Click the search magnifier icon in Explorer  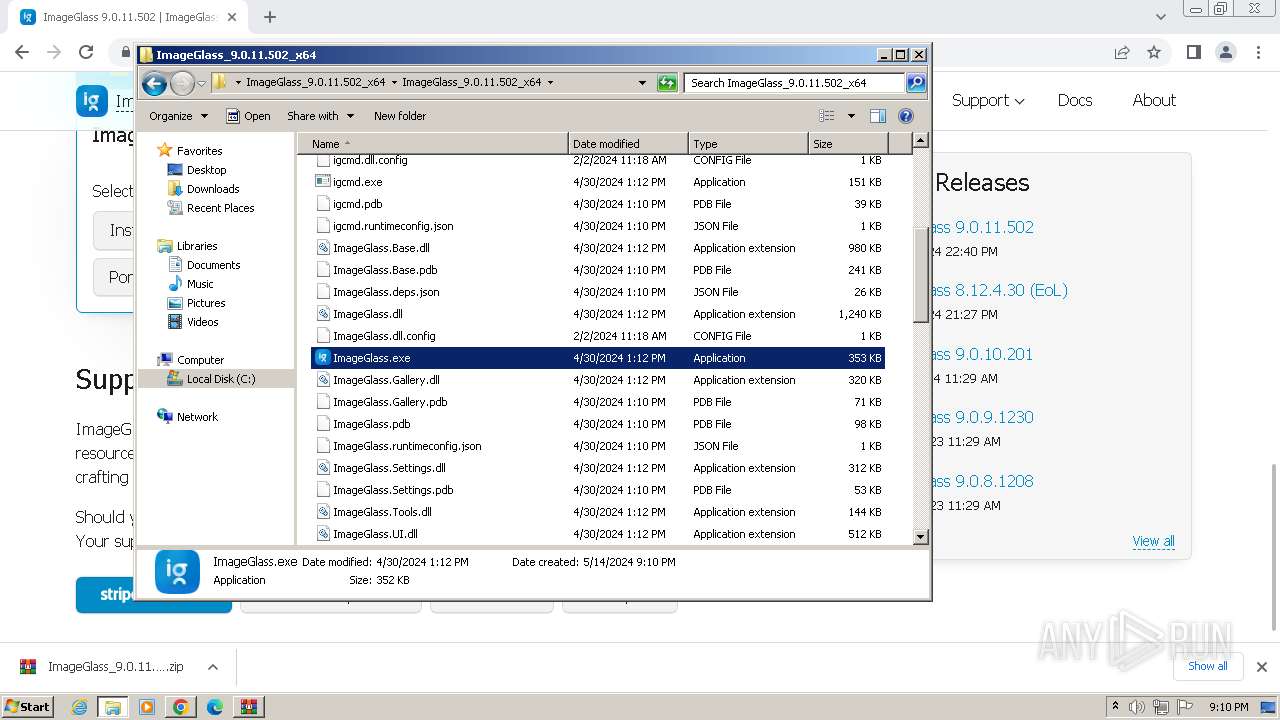tap(916, 83)
